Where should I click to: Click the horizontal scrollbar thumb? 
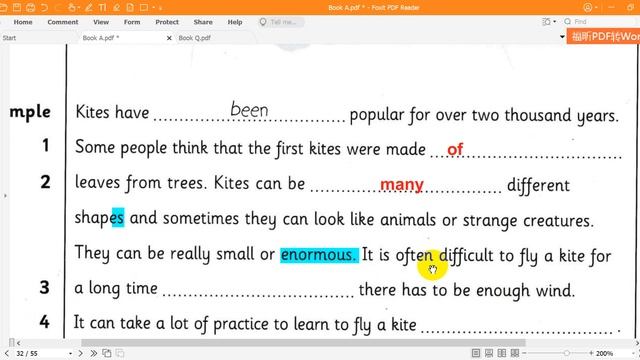coord(303,343)
